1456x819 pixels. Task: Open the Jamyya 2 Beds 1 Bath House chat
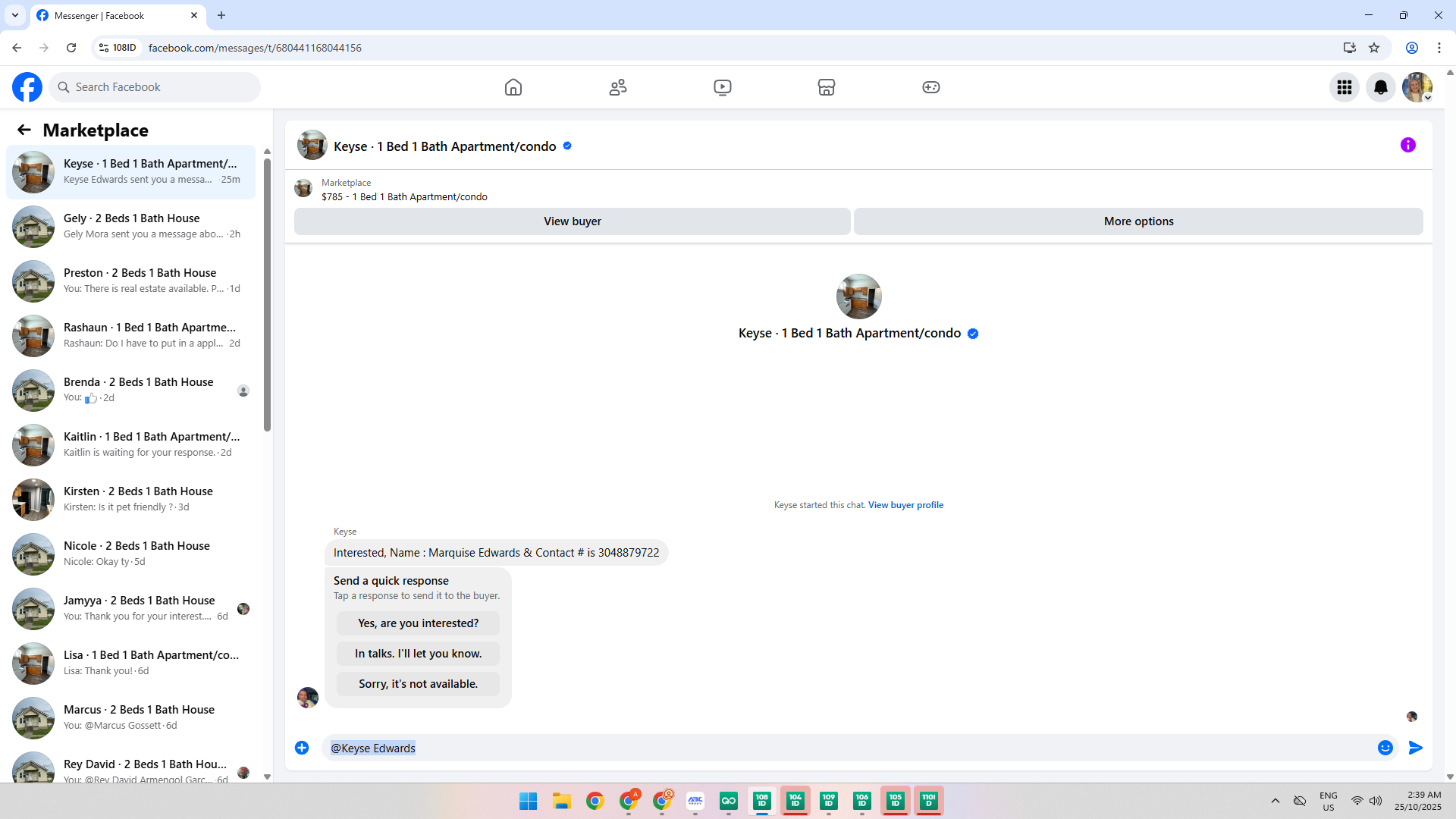(x=130, y=609)
